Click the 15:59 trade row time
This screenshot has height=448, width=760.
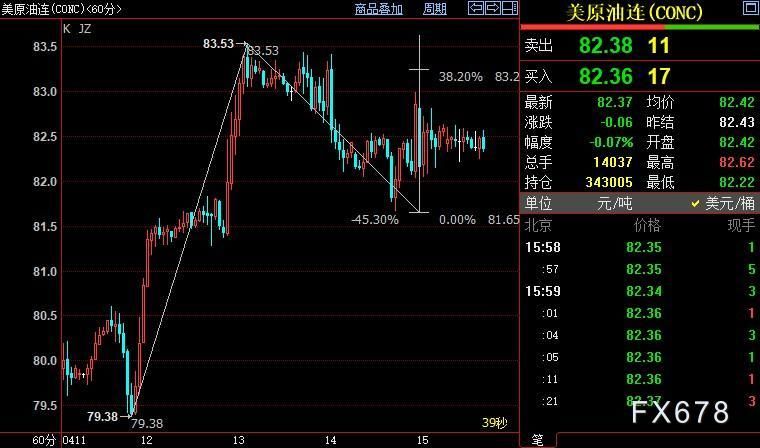543,291
